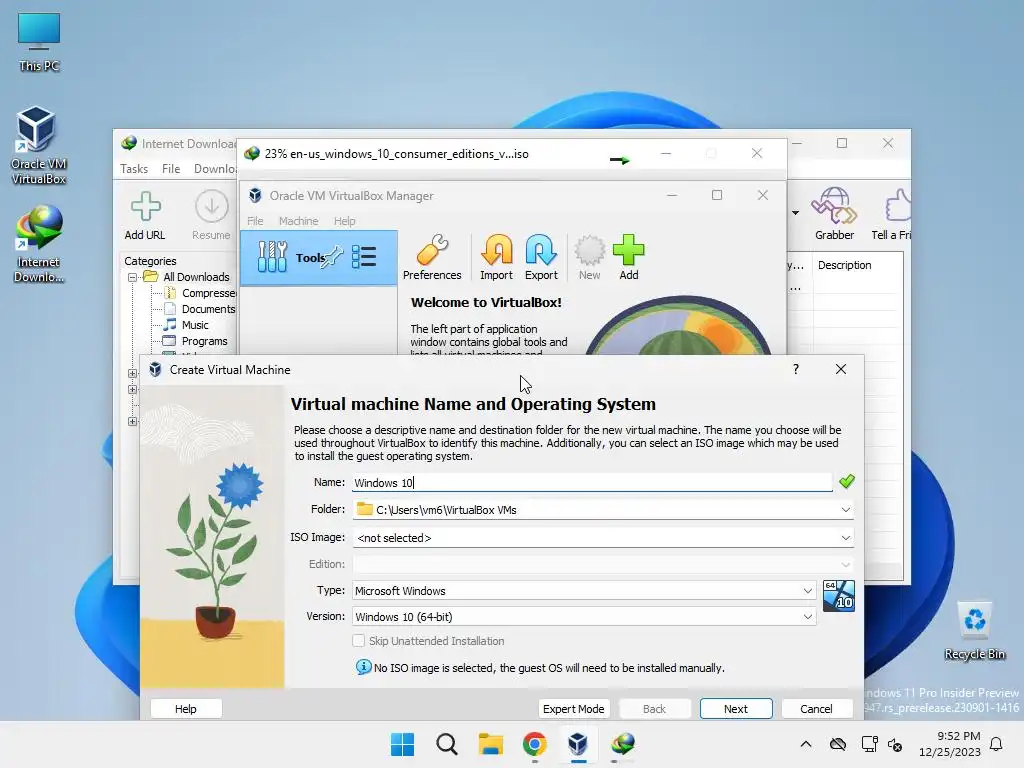
Task: Open the Tools list-menu icon
Action: (x=364, y=257)
